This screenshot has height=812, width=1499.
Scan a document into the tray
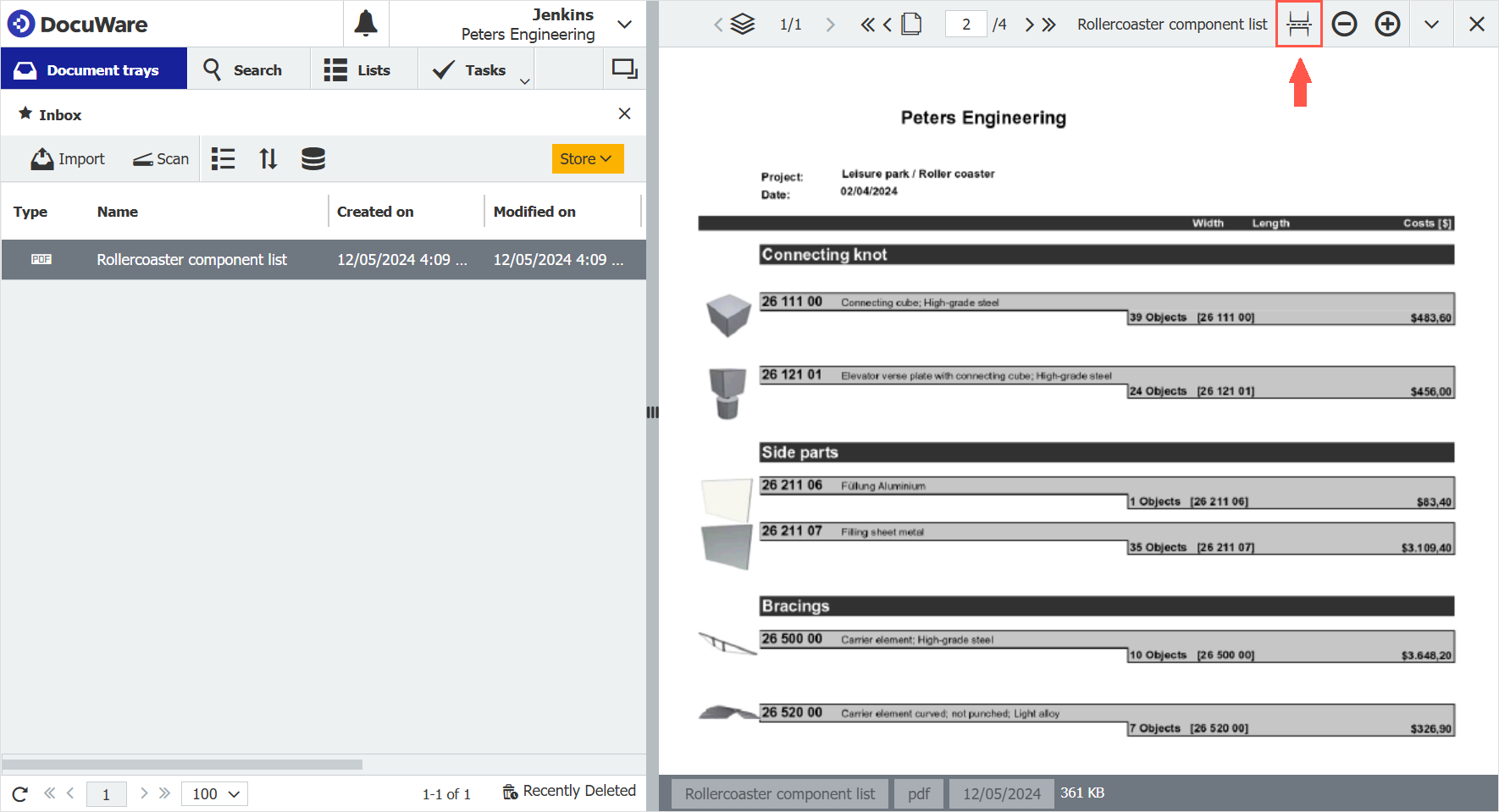[x=160, y=158]
